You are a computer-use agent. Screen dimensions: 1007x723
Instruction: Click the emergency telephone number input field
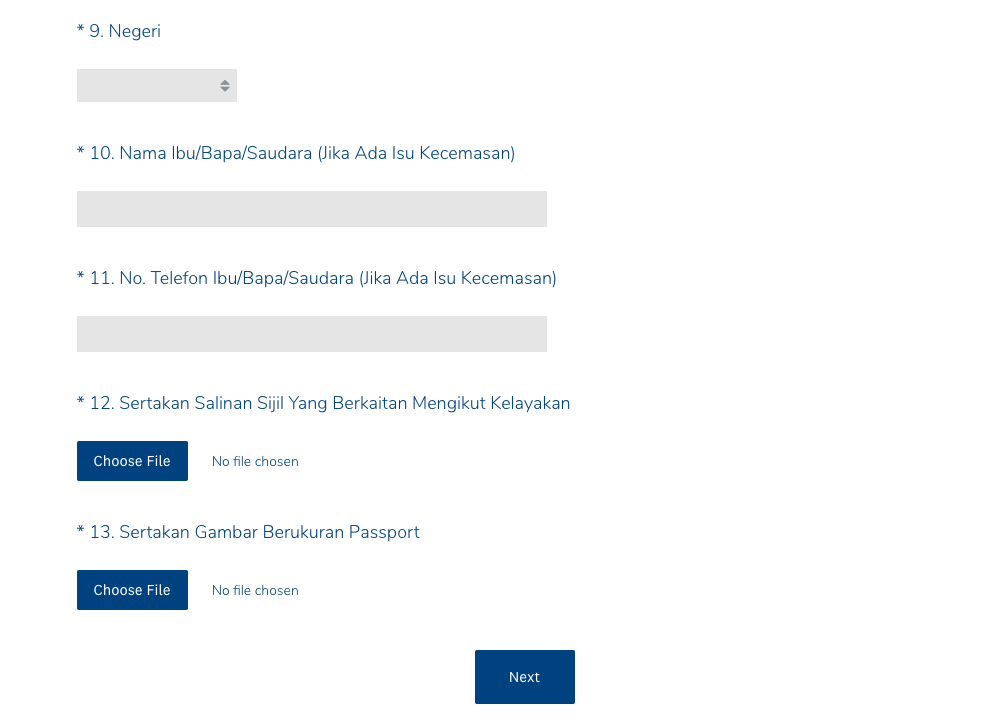click(x=311, y=333)
